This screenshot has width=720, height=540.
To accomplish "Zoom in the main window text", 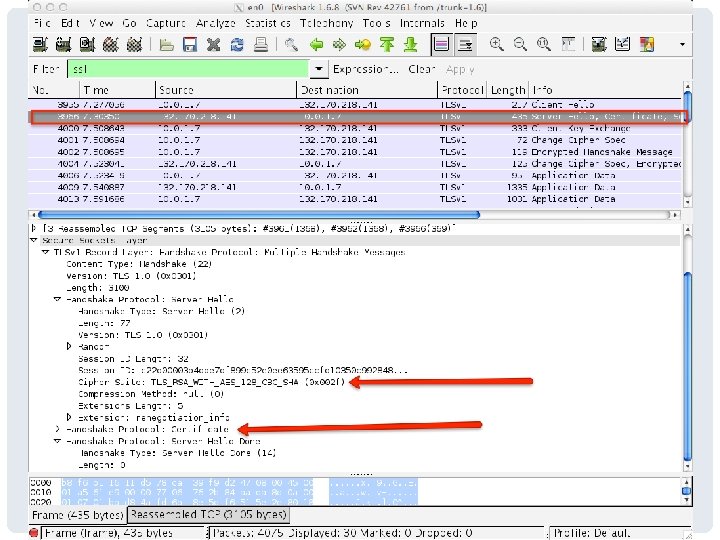I will click(496, 44).
